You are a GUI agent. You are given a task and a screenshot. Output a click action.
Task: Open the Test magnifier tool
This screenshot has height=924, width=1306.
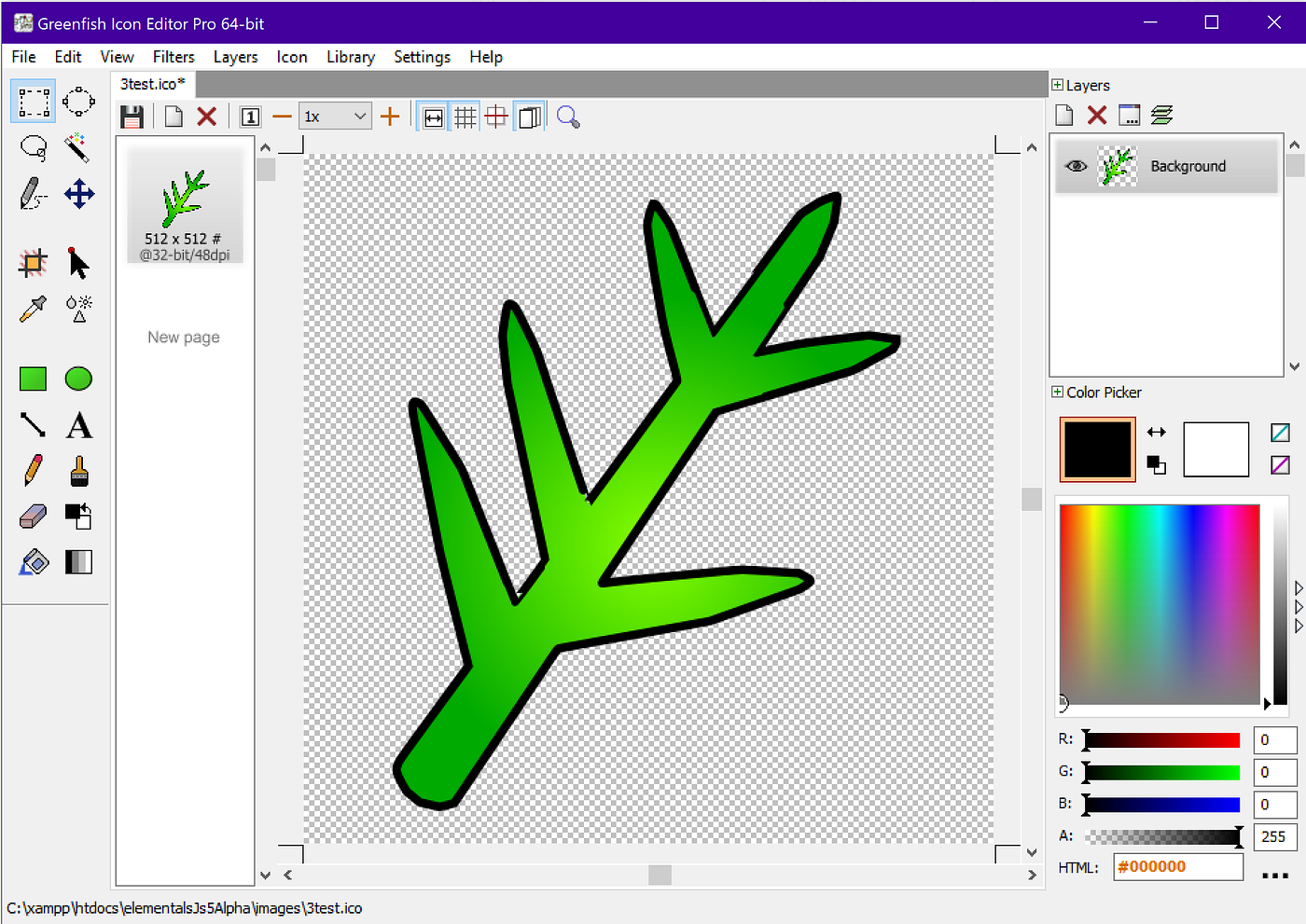pyautogui.click(x=568, y=117)
